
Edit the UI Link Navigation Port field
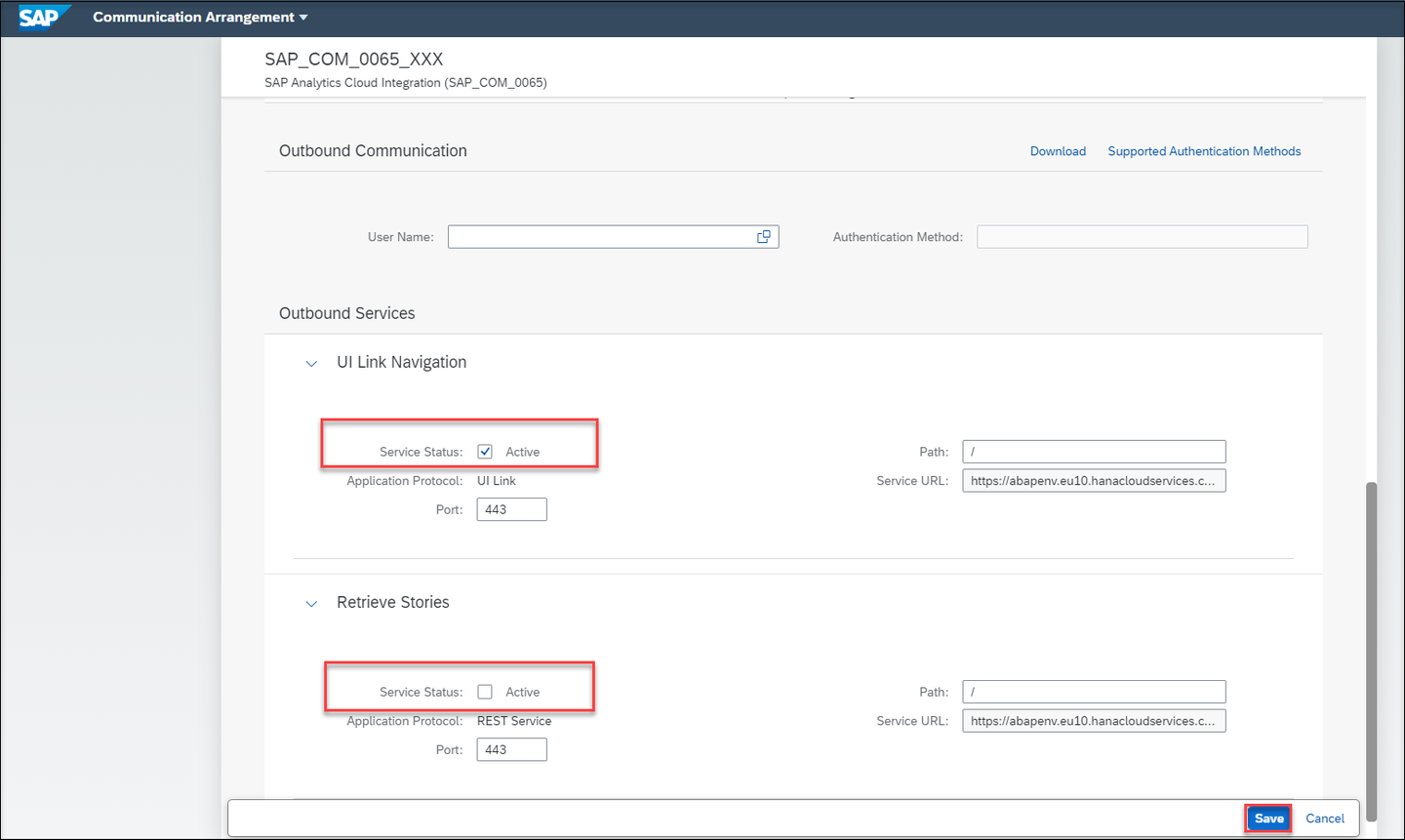click(511, 509)
